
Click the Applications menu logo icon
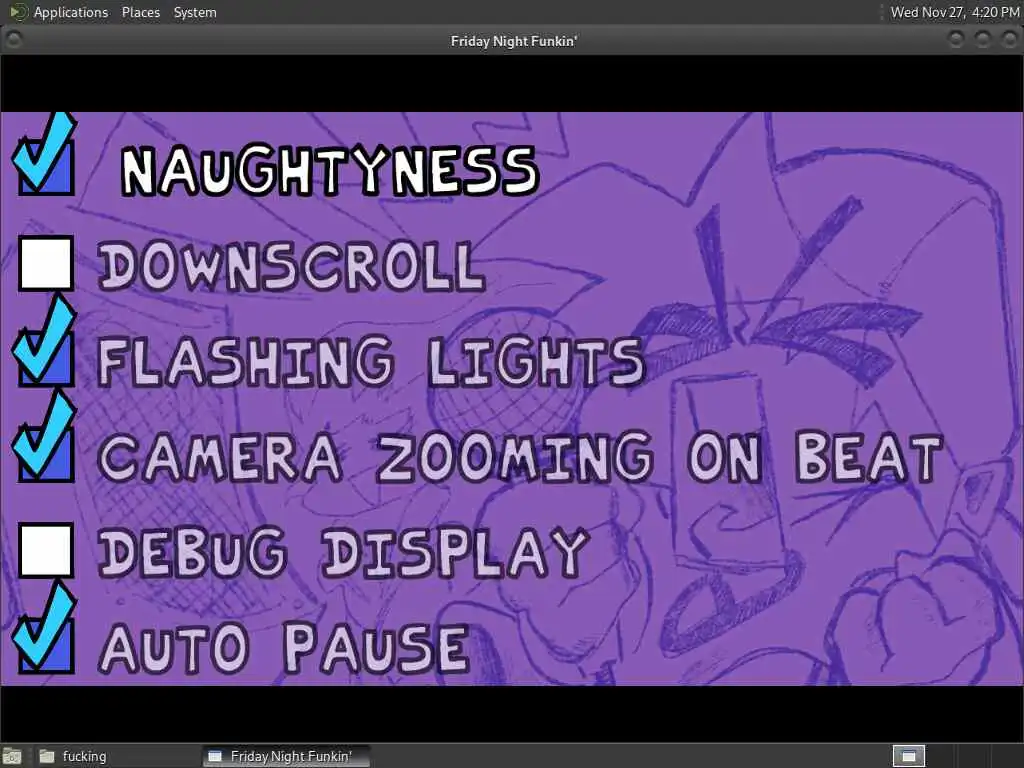[x=19, y=12]
